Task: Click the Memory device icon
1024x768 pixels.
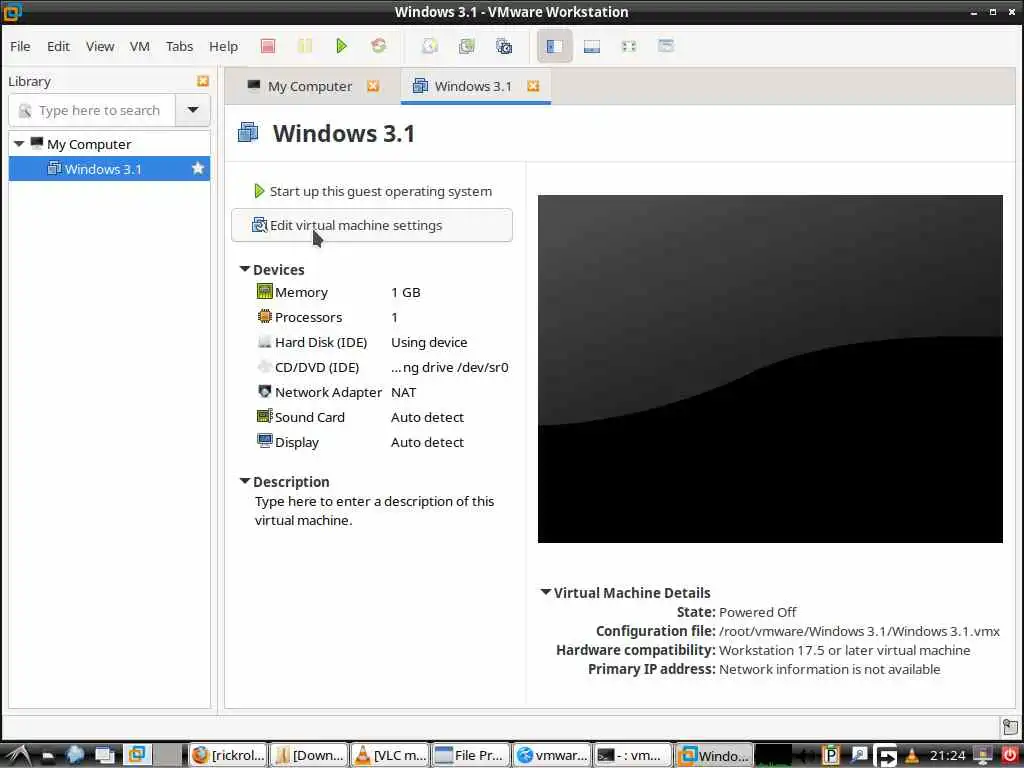Action: click(264, 291)
